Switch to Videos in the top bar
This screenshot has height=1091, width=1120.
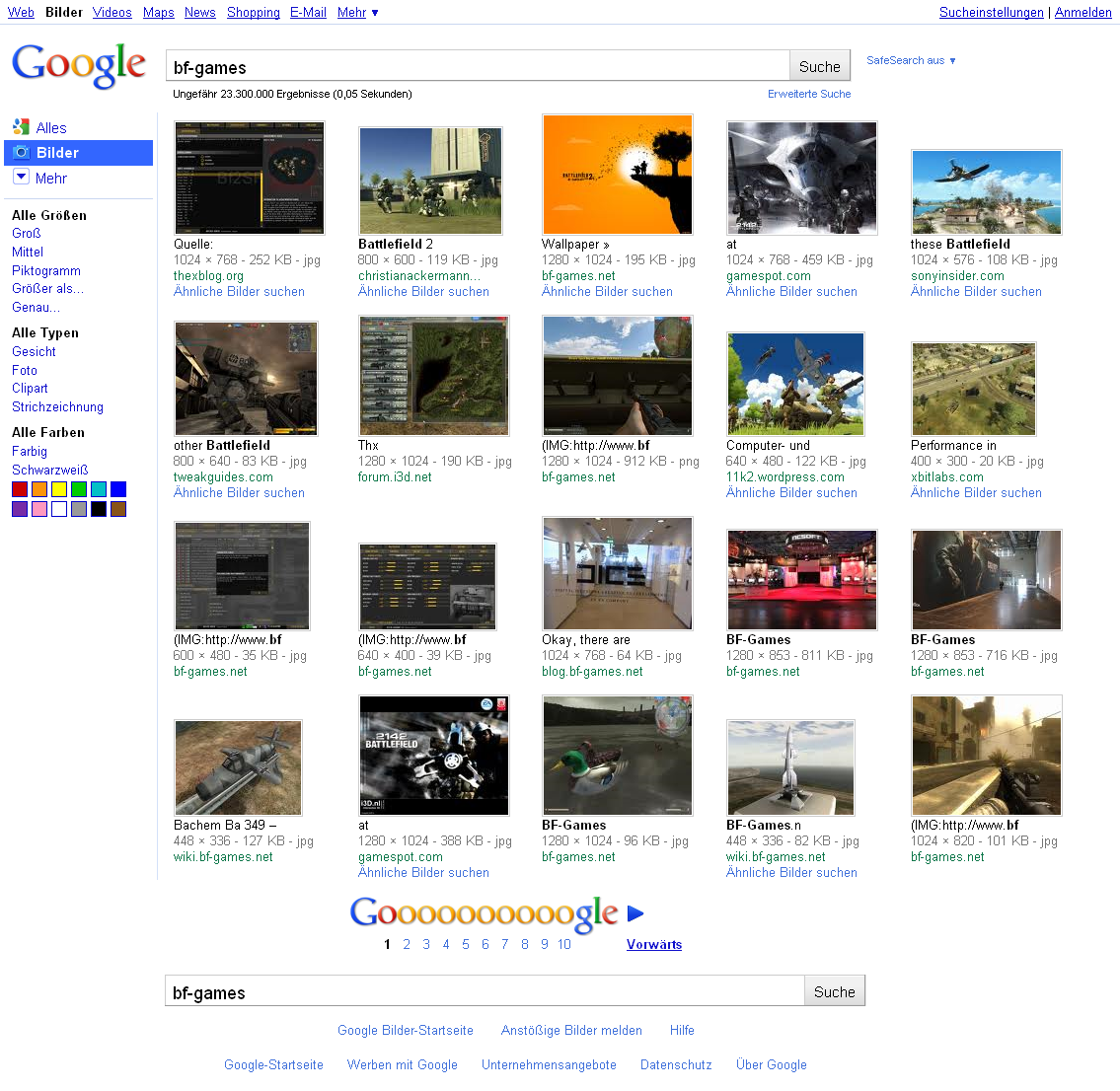point(112,12)
